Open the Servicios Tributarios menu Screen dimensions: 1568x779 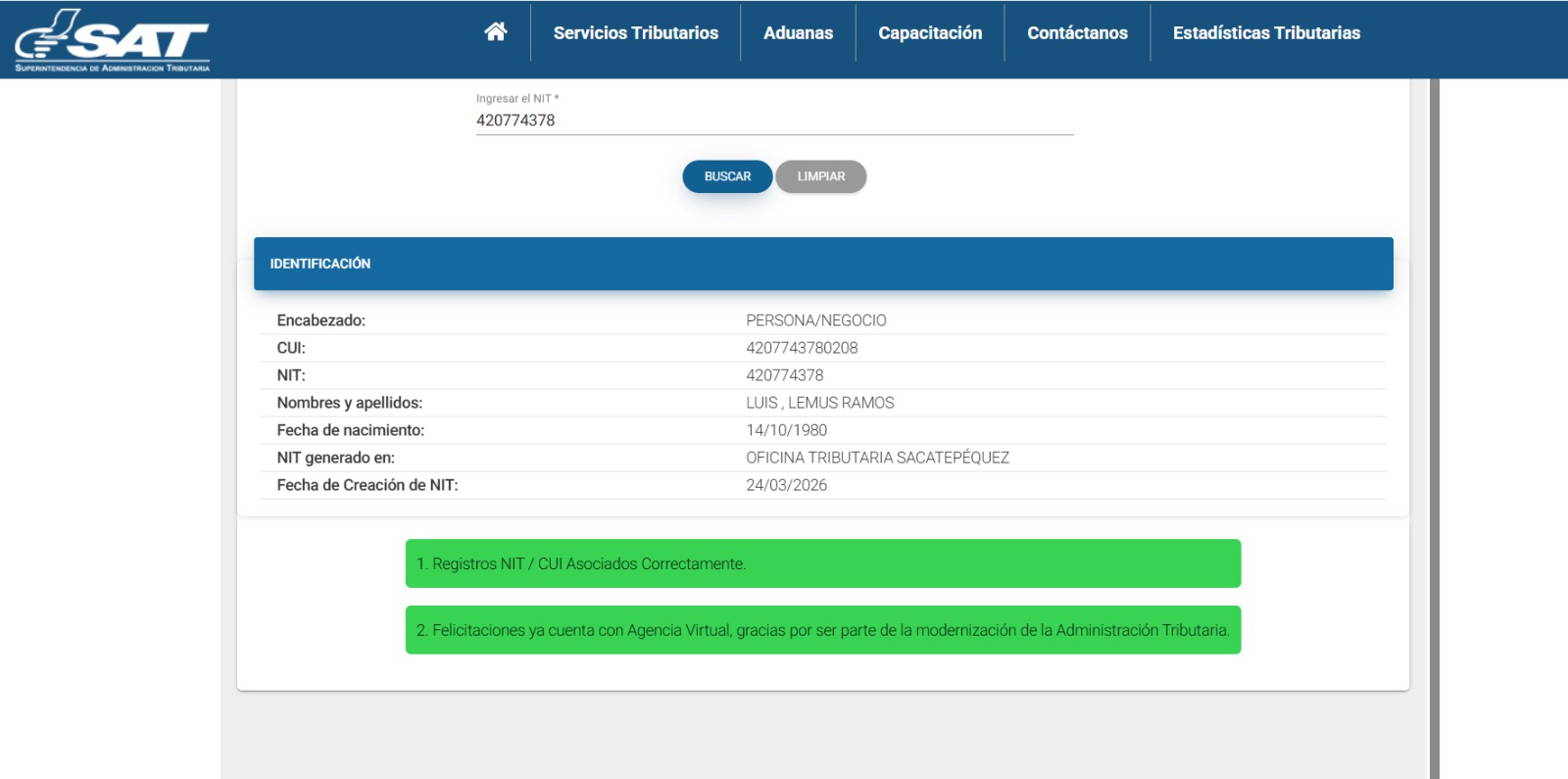coord(635,33)
